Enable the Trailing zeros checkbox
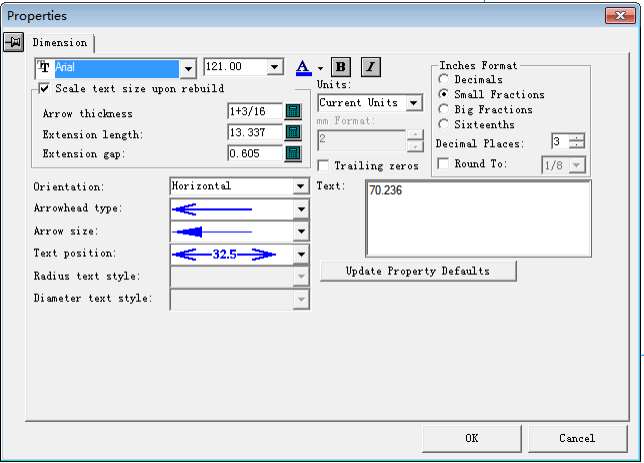Viewport: 644px width, 463px height. pos(322,165)
